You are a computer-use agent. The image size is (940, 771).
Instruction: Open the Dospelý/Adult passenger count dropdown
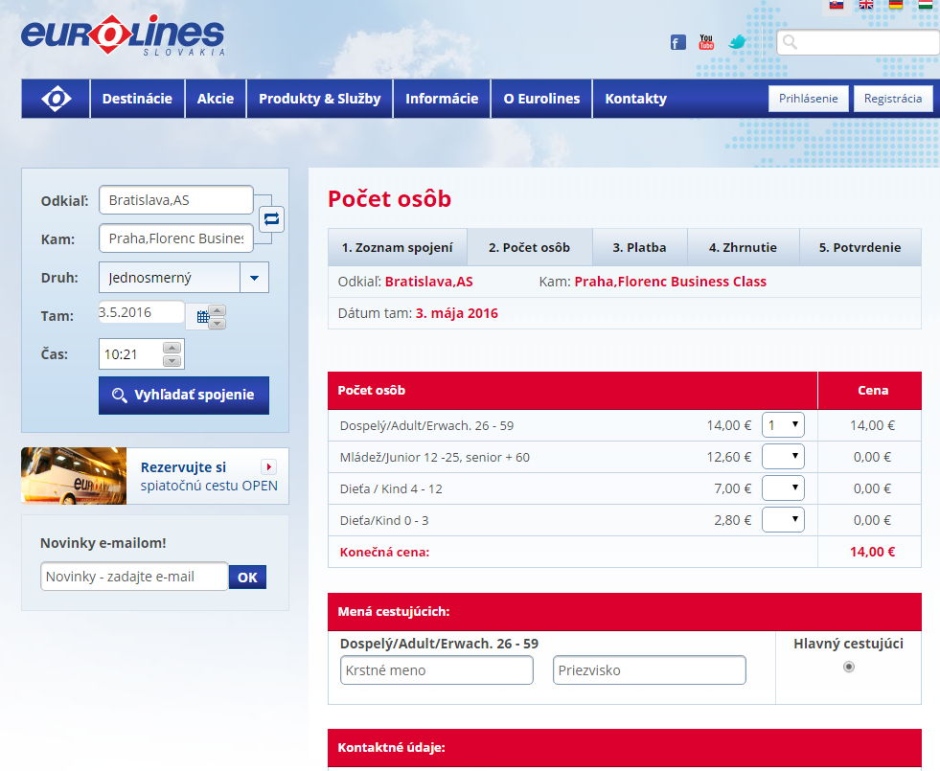pyautogui.click(x=783, y=425)
